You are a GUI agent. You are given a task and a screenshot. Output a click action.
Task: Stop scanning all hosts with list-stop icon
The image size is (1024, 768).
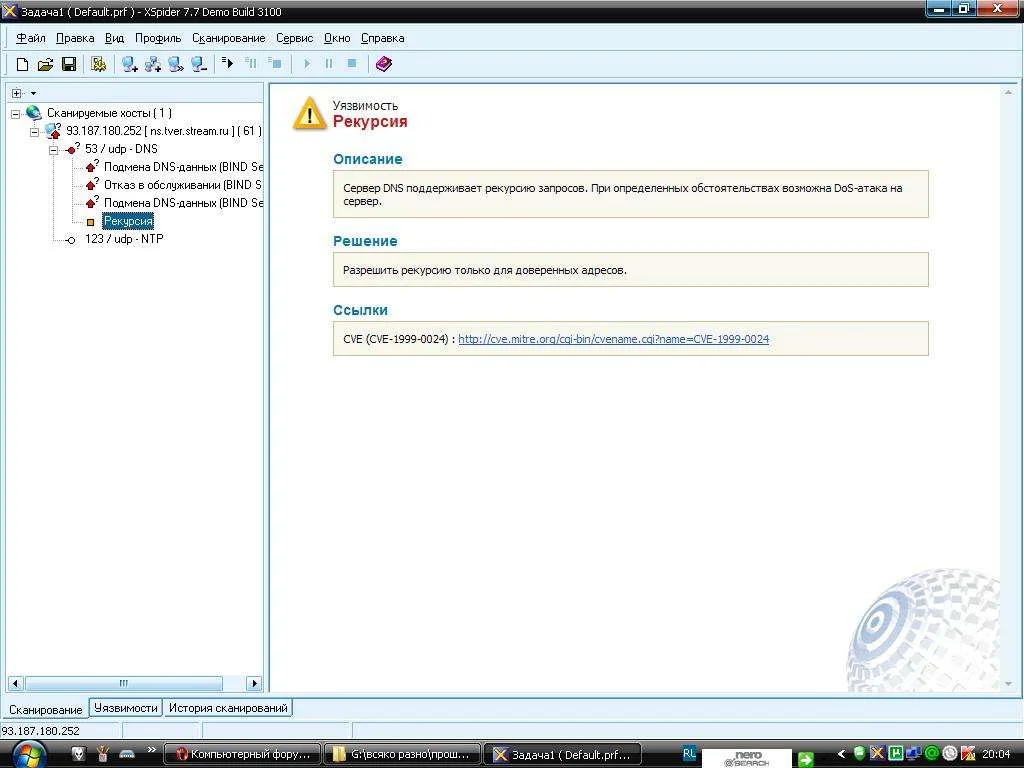pos(274,63)
